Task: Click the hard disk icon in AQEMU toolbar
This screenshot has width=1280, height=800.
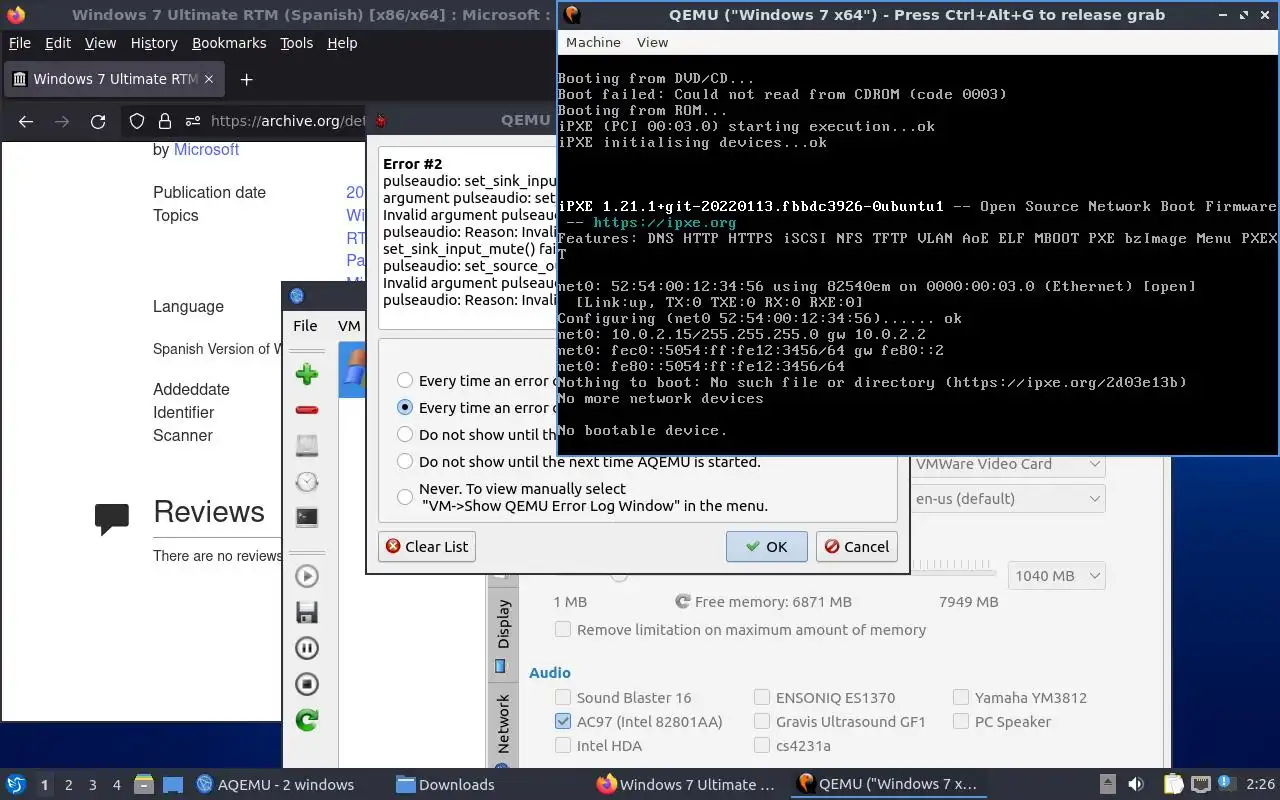Action: coord(307,446)
